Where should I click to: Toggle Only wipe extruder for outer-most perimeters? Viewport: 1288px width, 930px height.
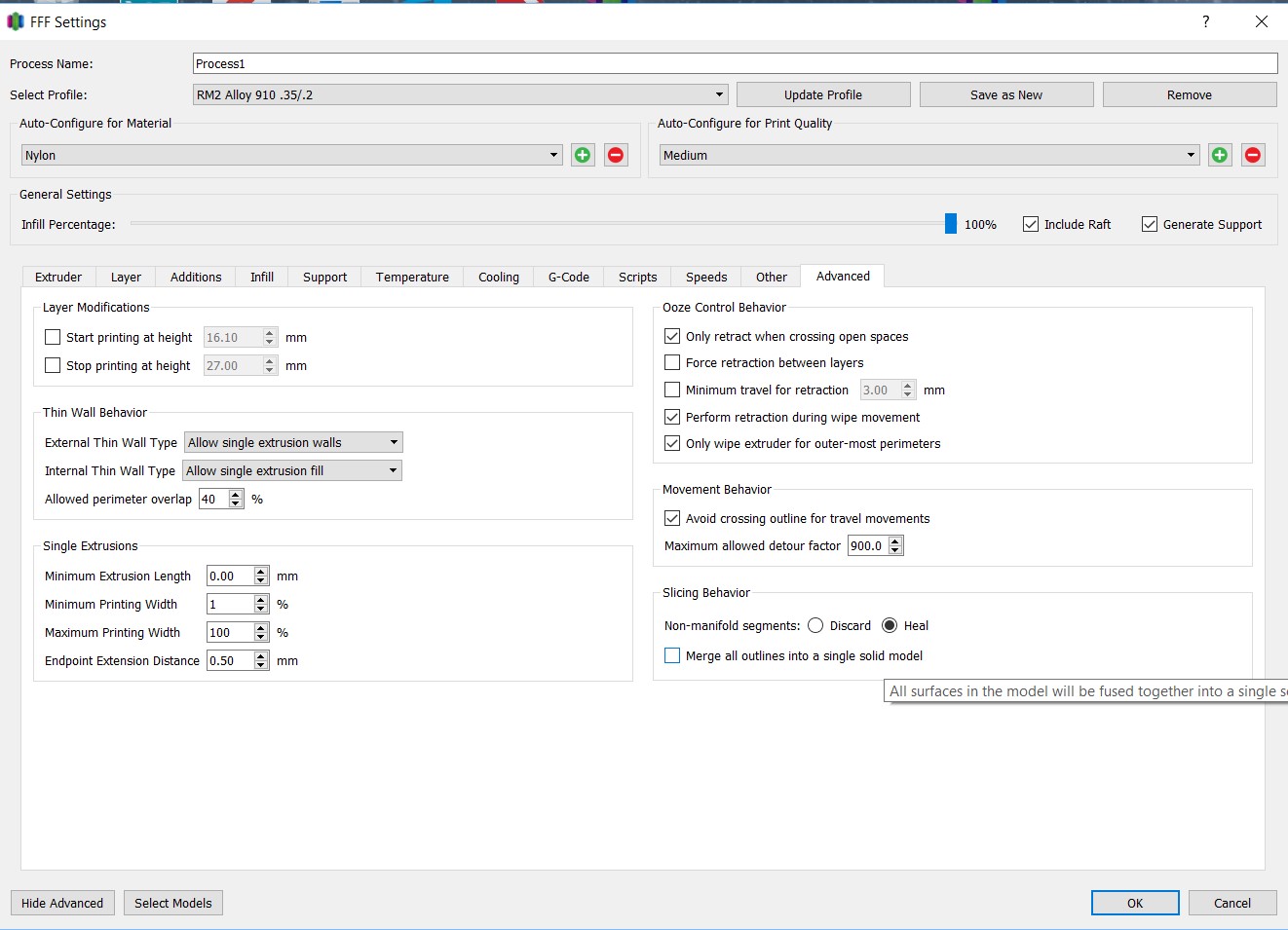coord(672,443)
